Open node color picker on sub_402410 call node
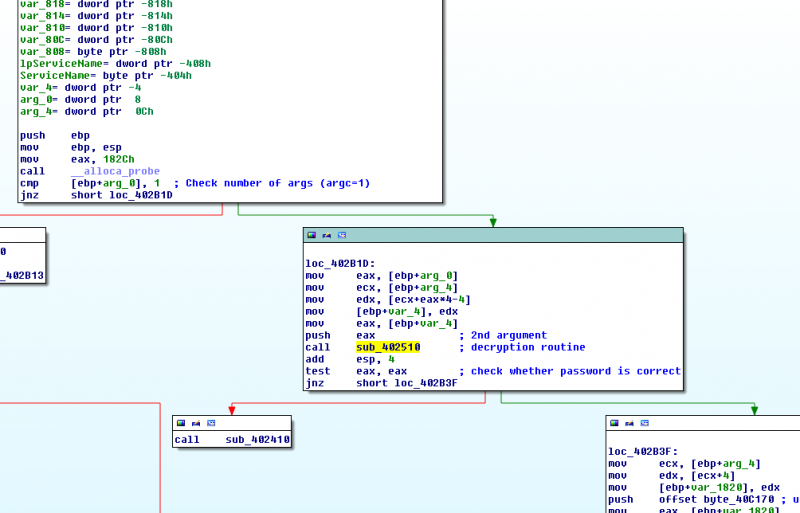 tap(181, 424)
